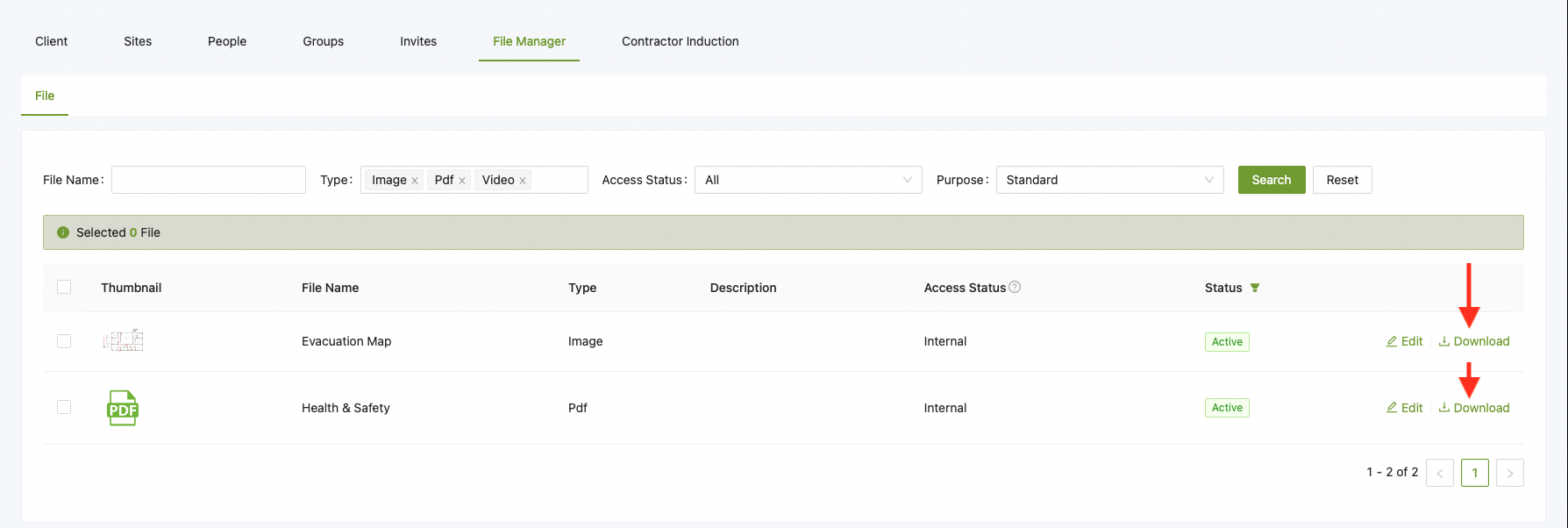1568x528 pixels.
Task: Remove the Video type filter tag
Action: (x=523, y=181)
